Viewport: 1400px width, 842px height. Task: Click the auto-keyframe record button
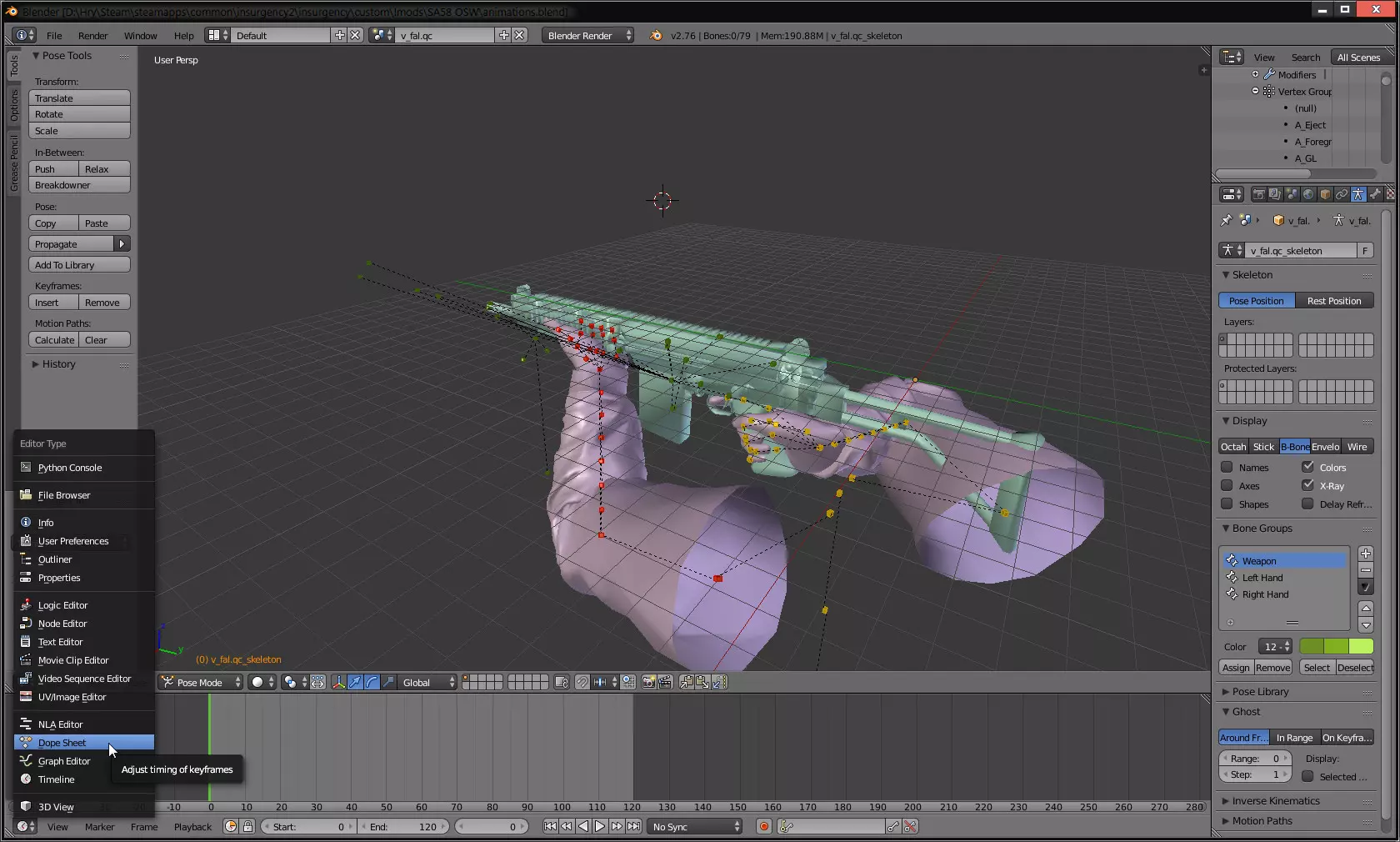tap(763, 827)
